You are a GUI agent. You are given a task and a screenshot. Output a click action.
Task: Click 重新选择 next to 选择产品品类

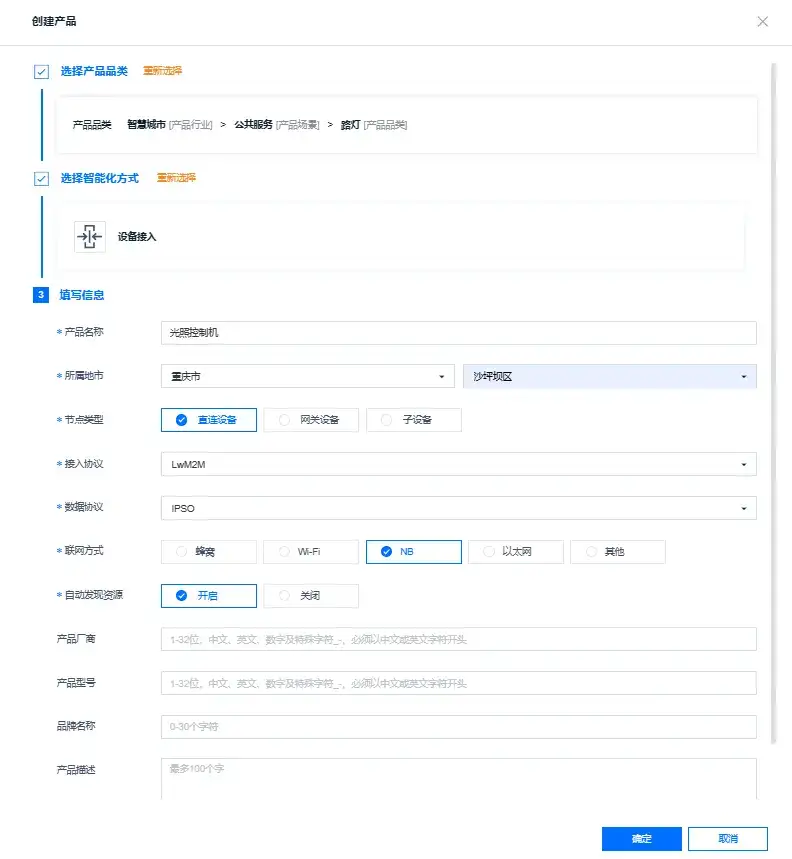(x=163, y=71)
